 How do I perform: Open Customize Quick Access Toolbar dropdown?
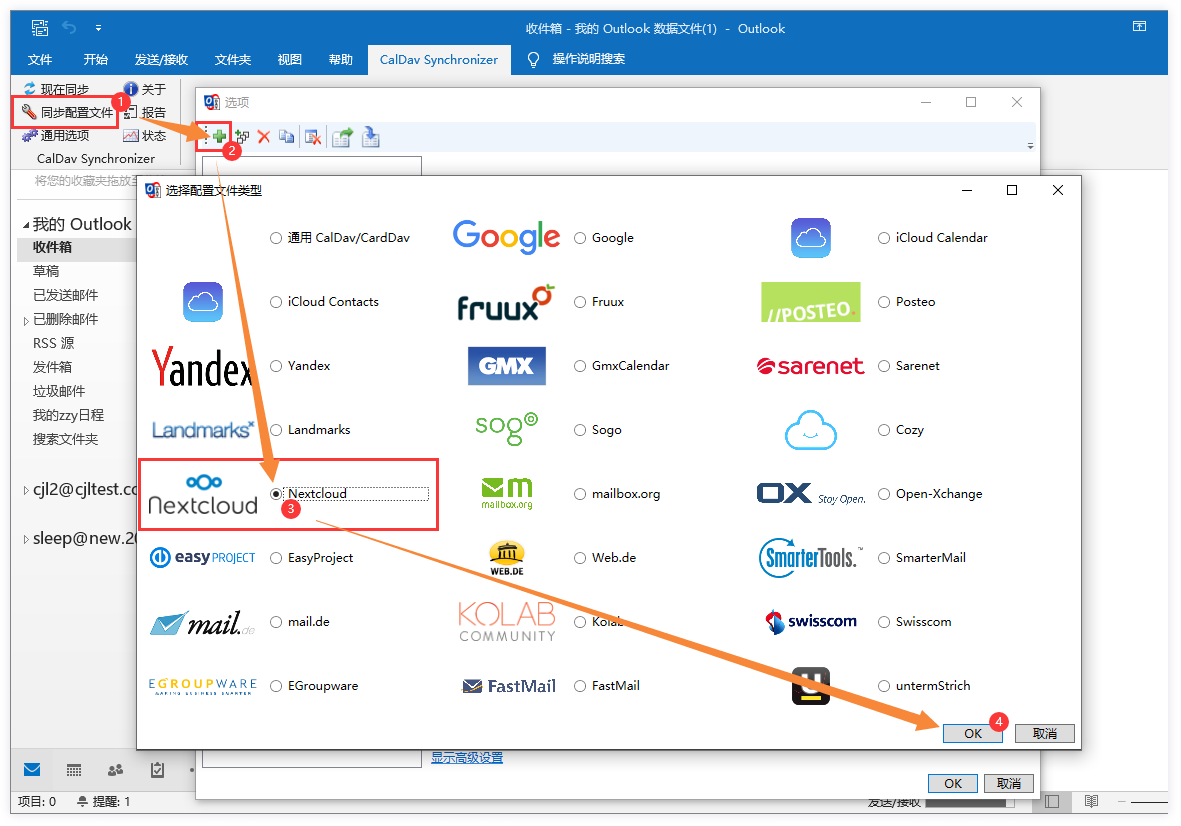coord(99,28)
